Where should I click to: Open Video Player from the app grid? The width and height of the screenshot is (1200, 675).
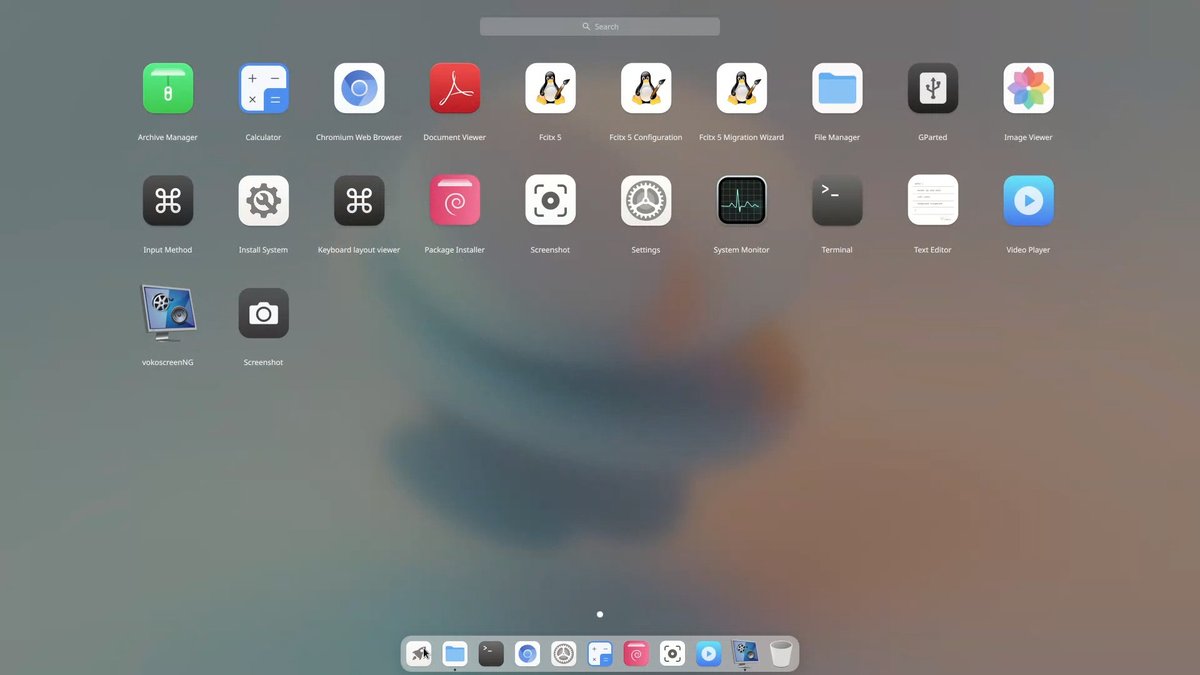coord(1028,201)
